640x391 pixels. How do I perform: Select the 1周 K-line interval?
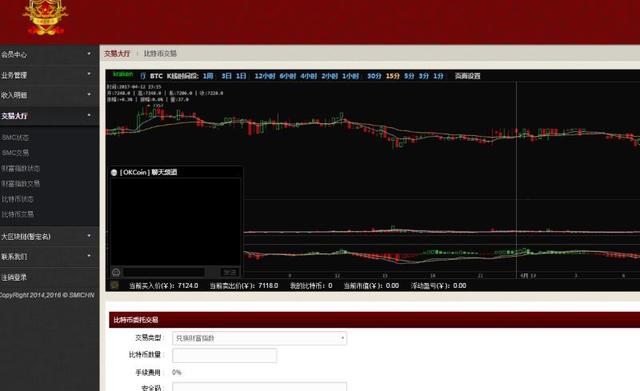pos(208,76)
